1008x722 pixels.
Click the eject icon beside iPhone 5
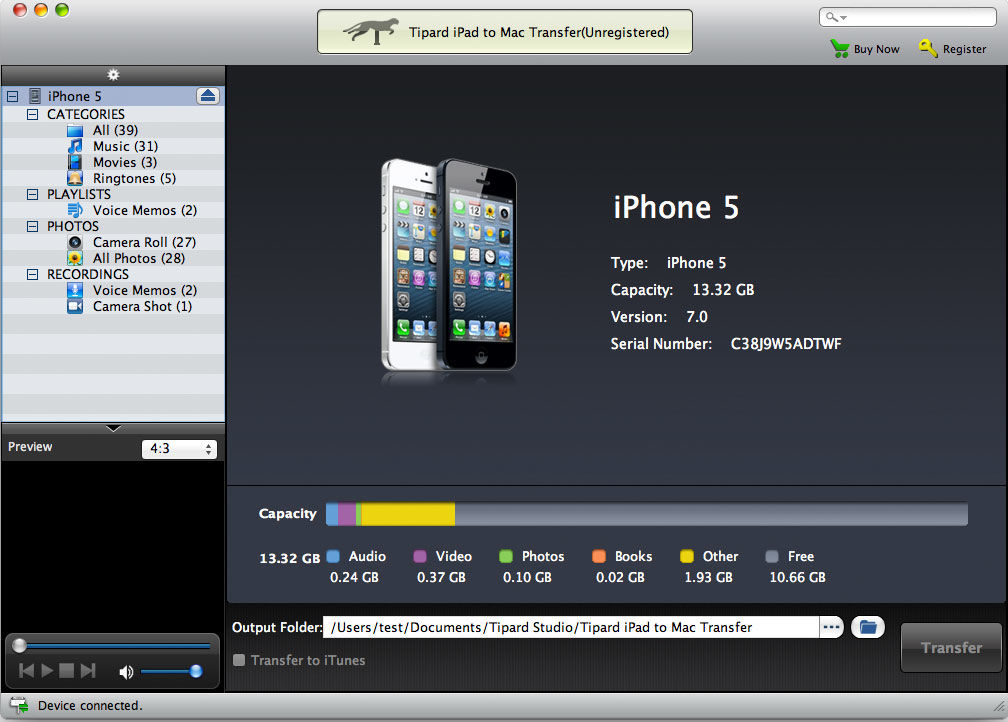point(208,96)
